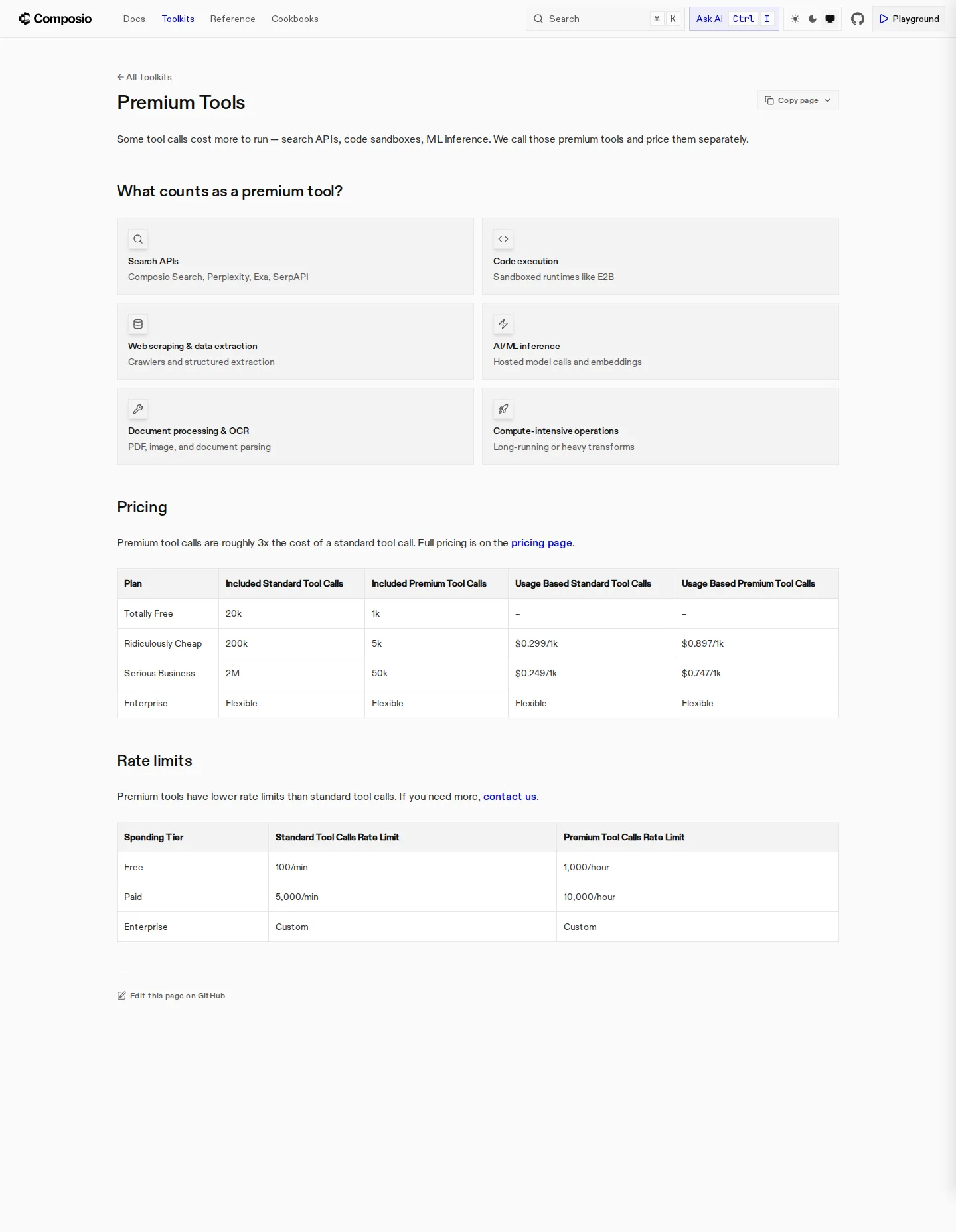This screenshot has height=1232, width=956.
Task: Open the Ask AI button
Action: 734,19
